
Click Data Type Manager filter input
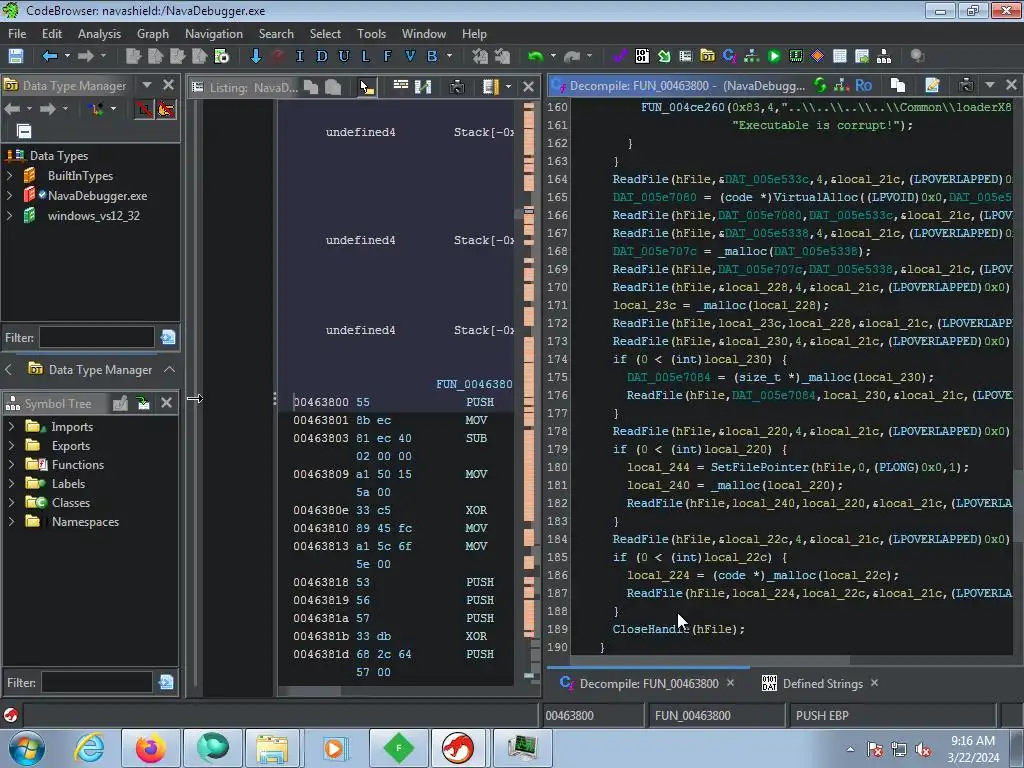click(97, 338)
